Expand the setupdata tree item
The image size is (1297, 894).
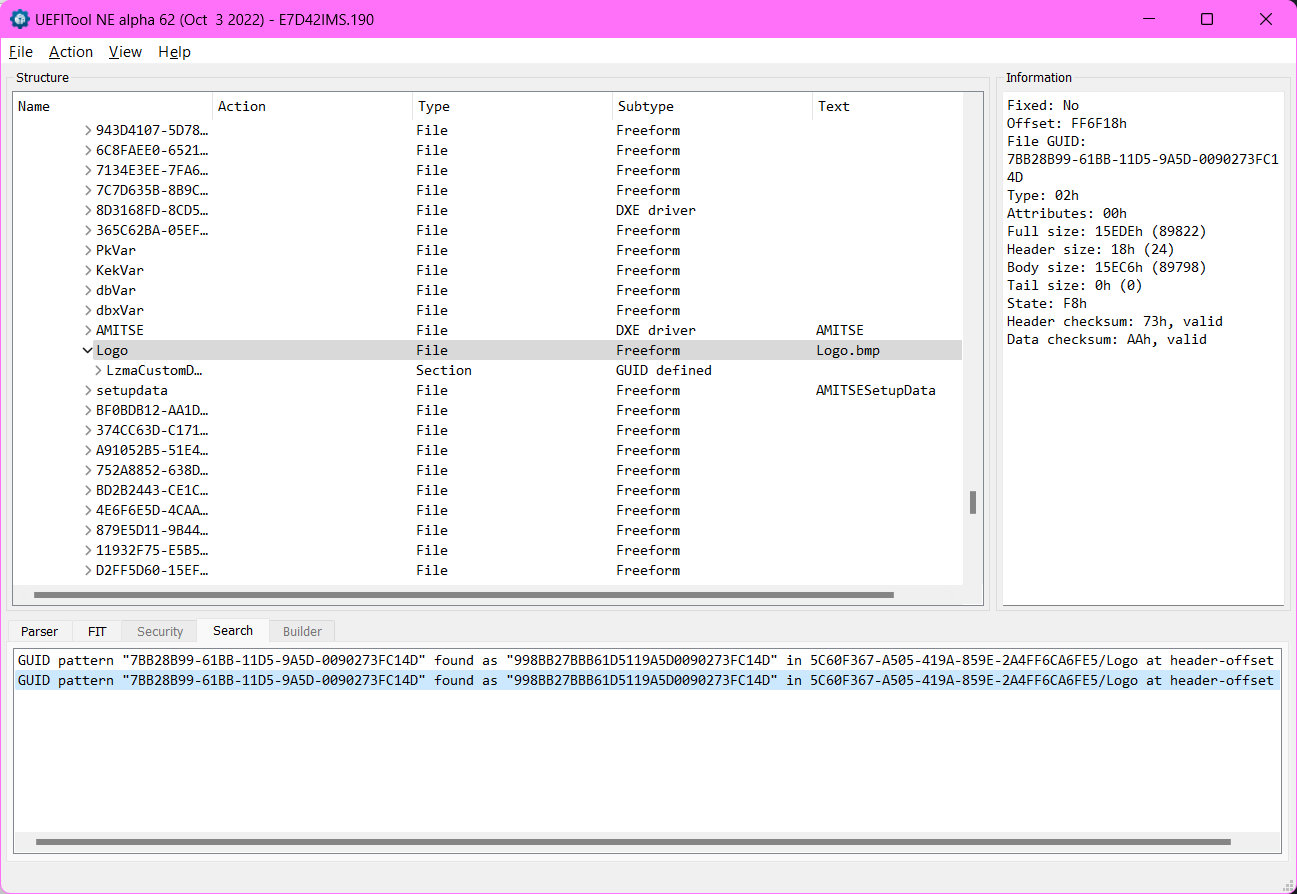point(88,390)
